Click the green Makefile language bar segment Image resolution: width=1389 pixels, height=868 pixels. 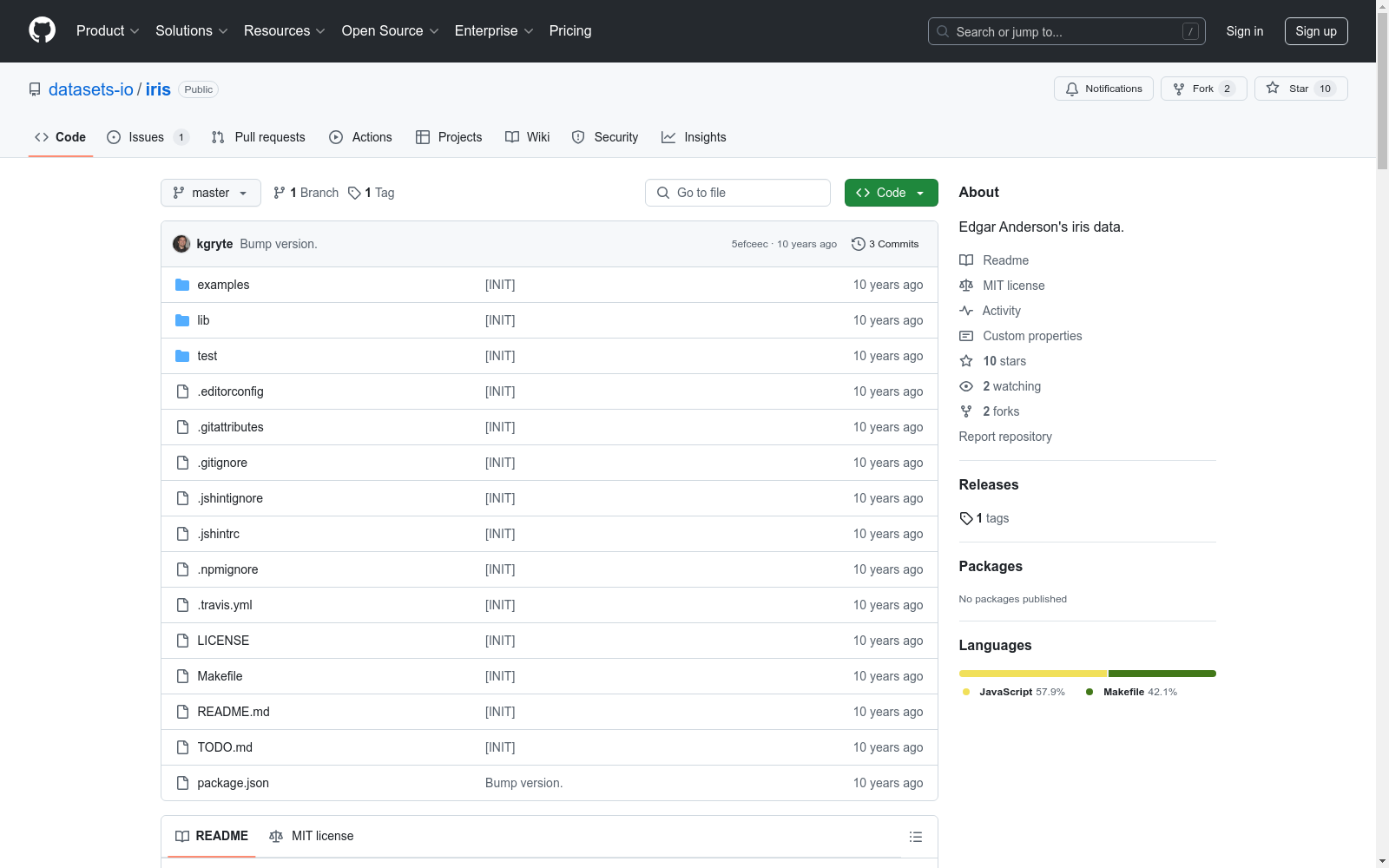(x=1162, y=674)
